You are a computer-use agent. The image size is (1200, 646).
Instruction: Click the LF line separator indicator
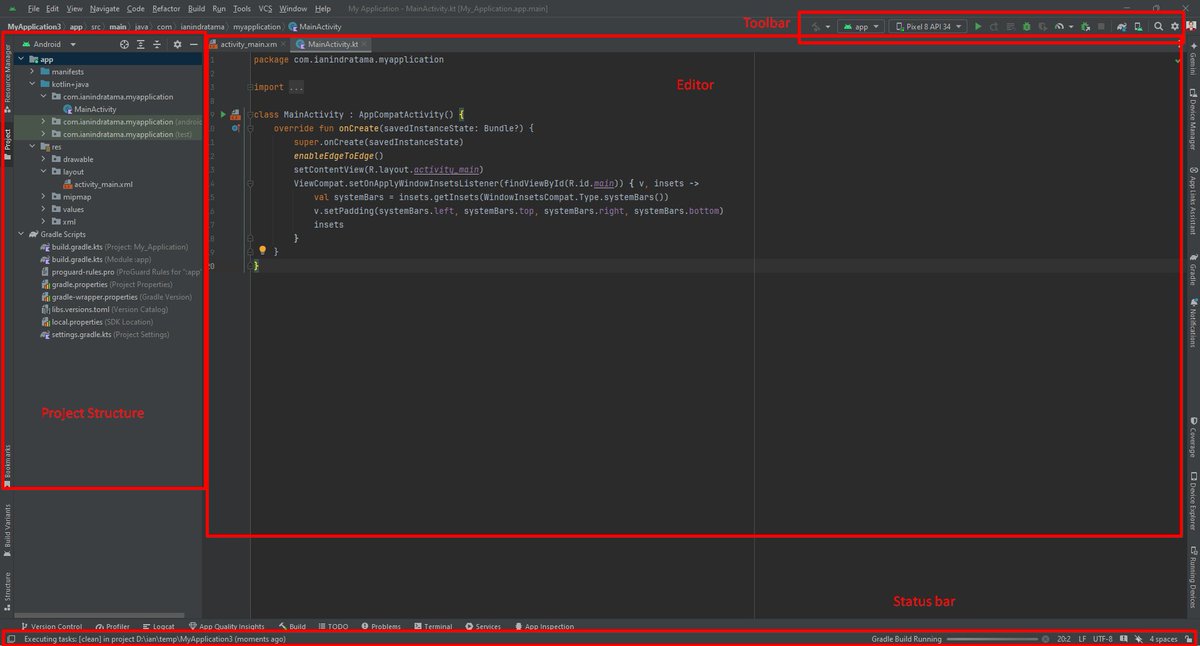click(x=1082, y=638)
